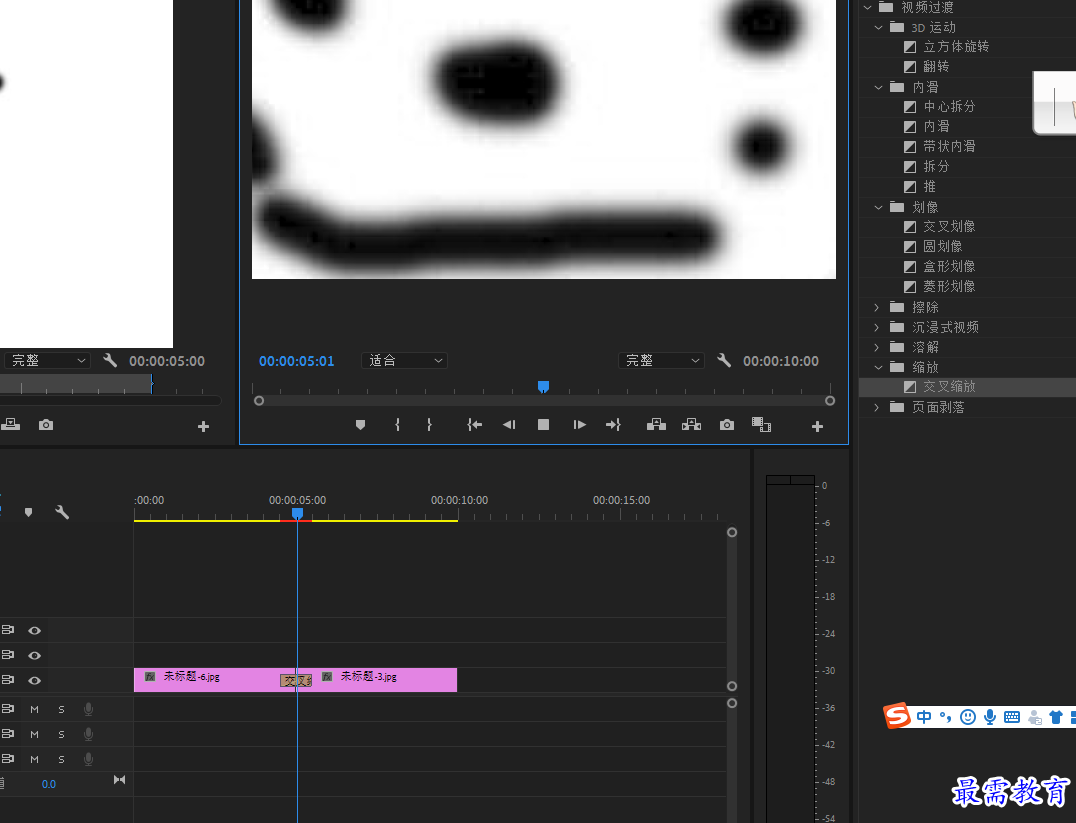Expand the 溶解 folder

point(876,347)
